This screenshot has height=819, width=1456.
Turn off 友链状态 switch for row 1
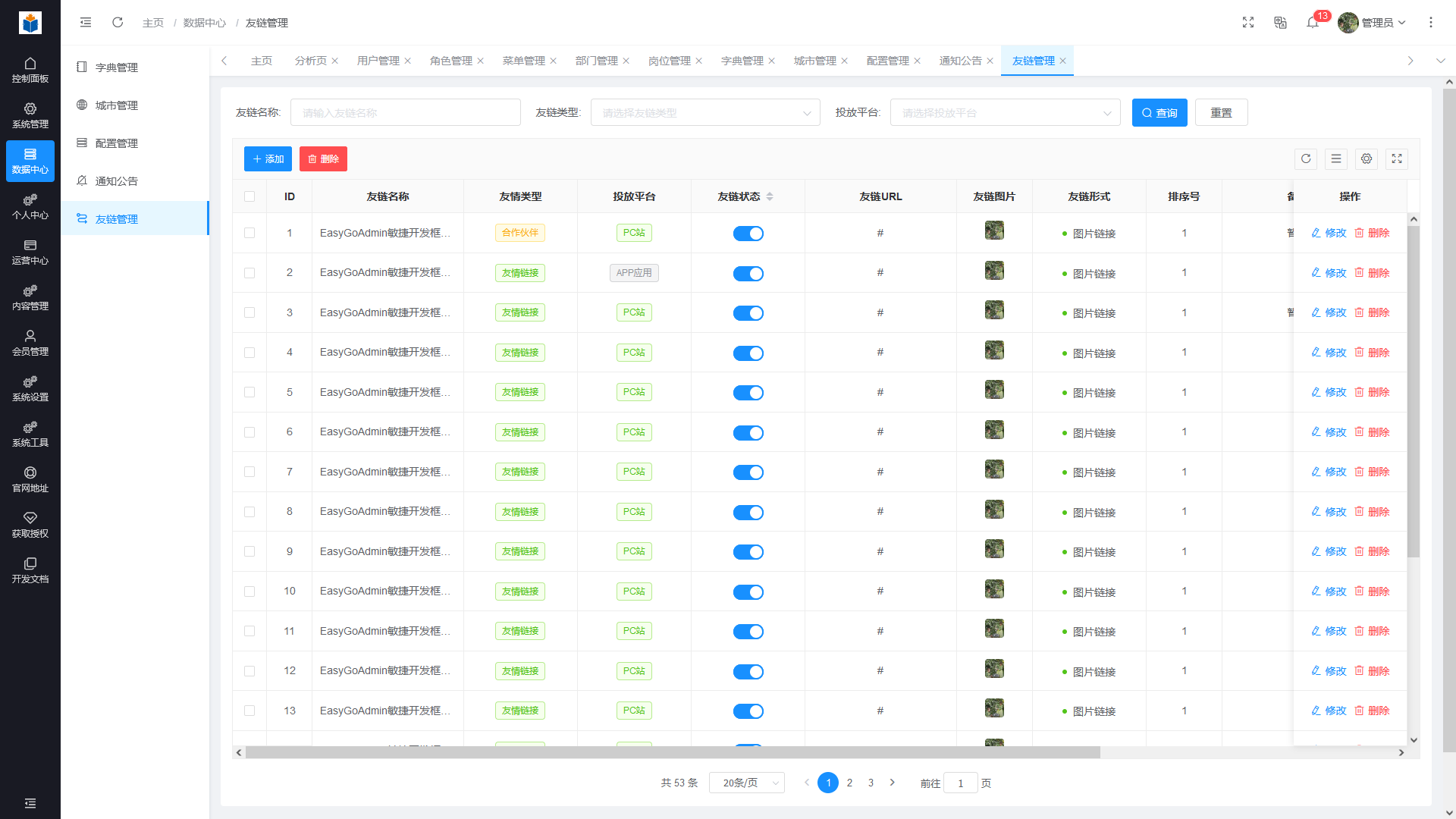(748, 234)
